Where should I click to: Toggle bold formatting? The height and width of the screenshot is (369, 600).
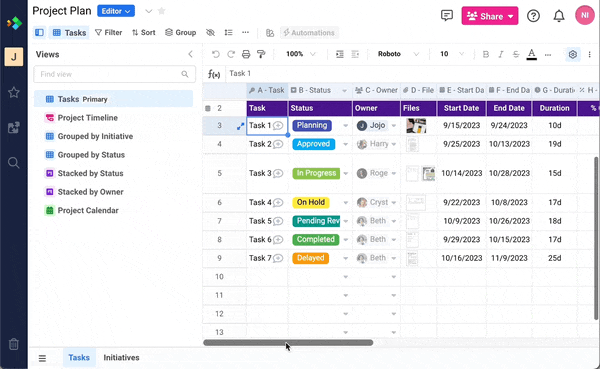point(486,54)
